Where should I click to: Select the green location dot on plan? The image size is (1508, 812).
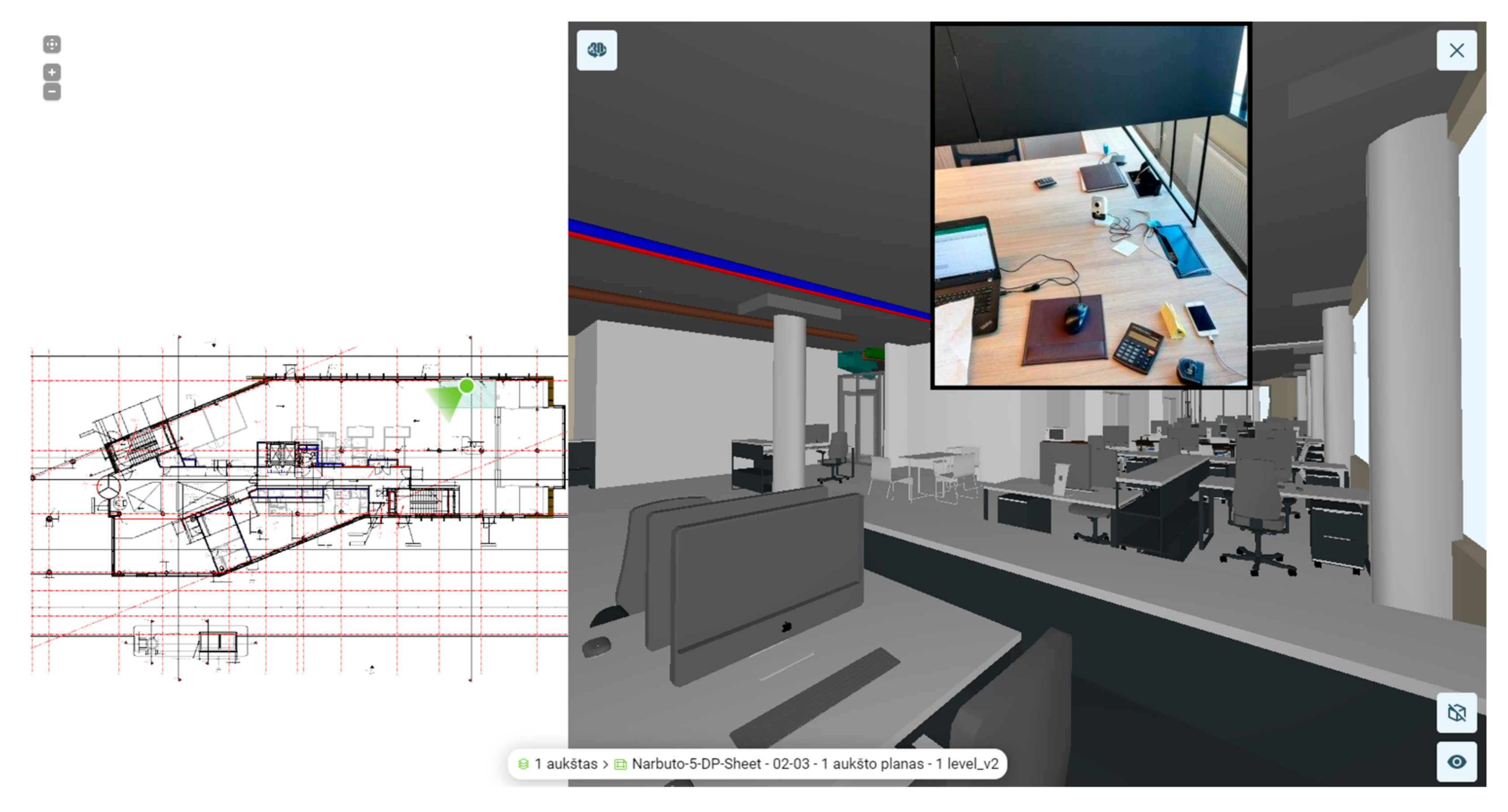[467, 386]
